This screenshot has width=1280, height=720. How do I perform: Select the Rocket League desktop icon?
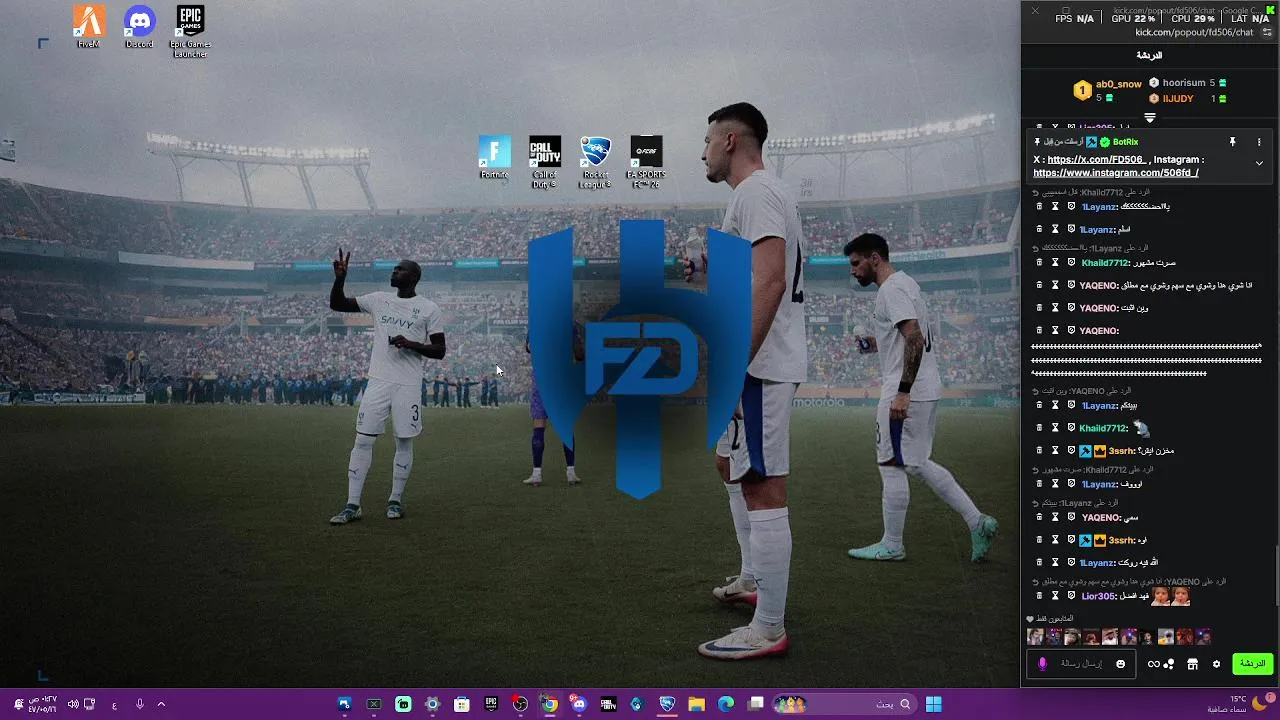point(595,163)
